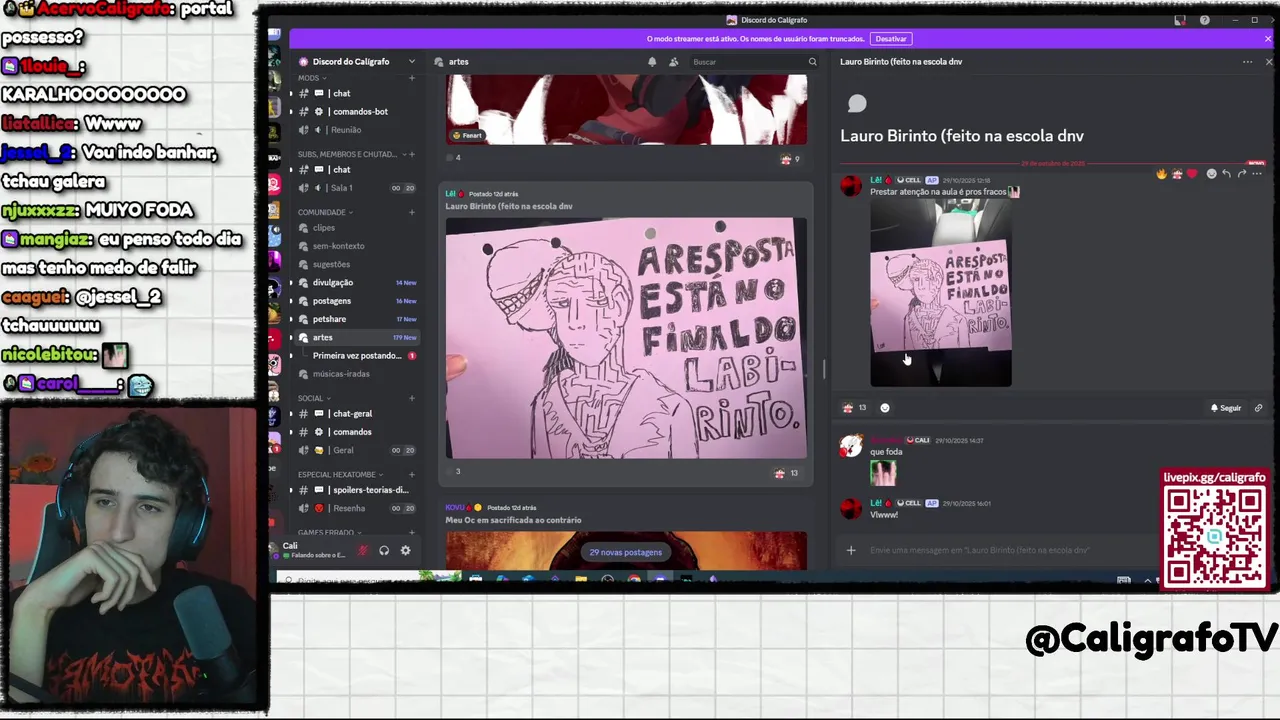Join the Geral voice channel
This screenshot has width=1280, height=720.
(x=358, y=450)
